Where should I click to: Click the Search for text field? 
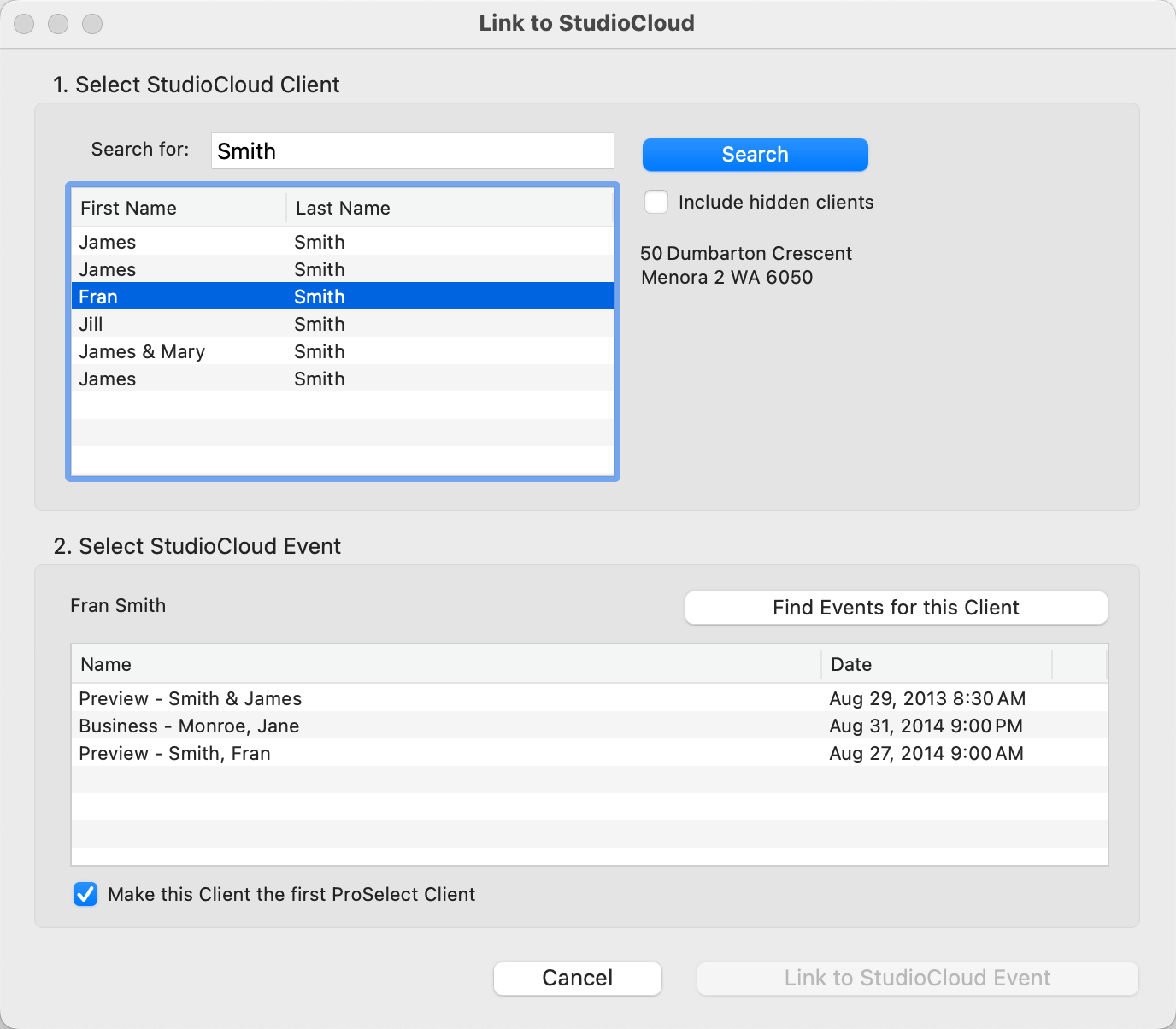coord(412,151)
